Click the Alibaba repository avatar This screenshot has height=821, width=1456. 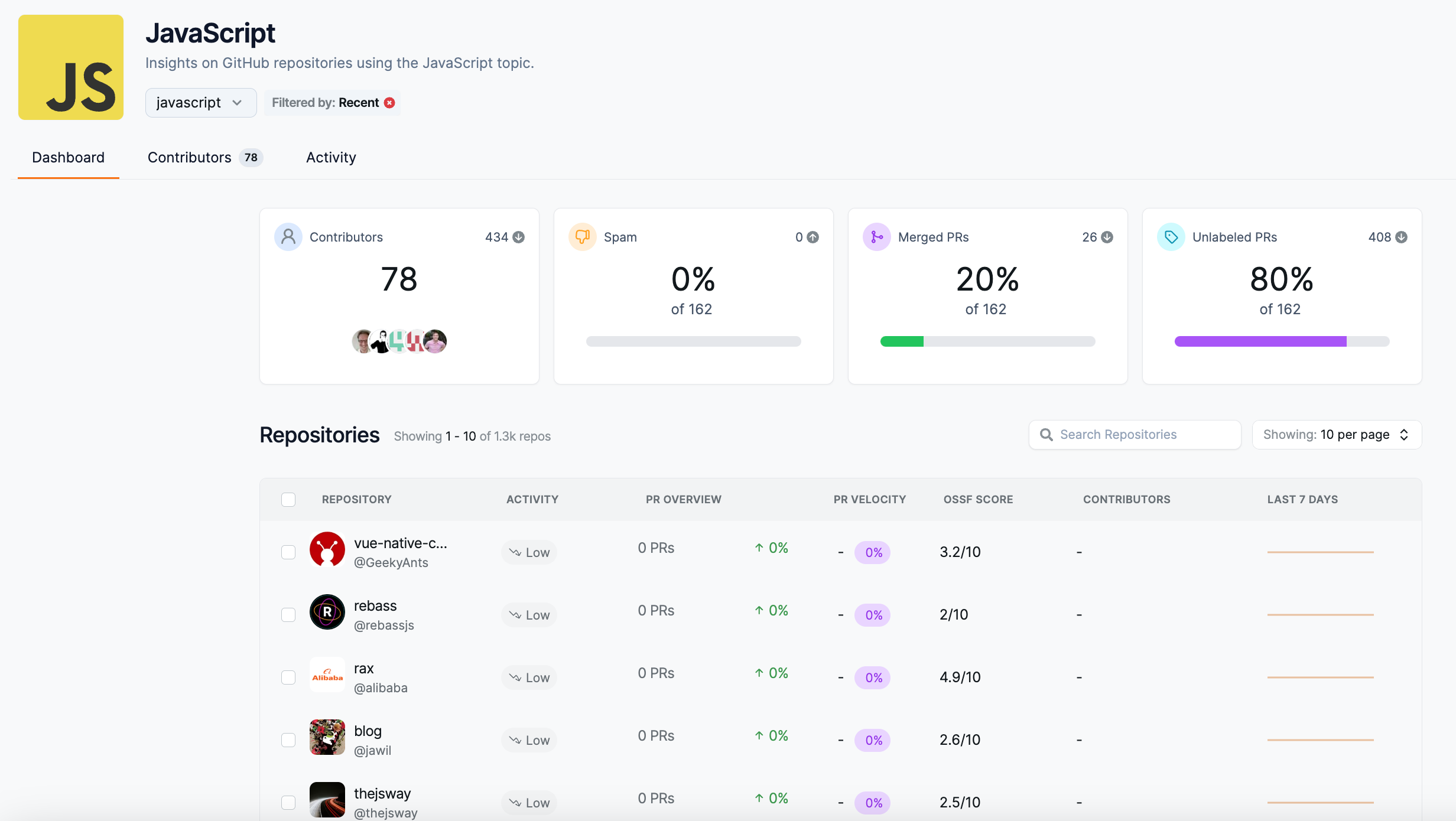tap(327, 675)
